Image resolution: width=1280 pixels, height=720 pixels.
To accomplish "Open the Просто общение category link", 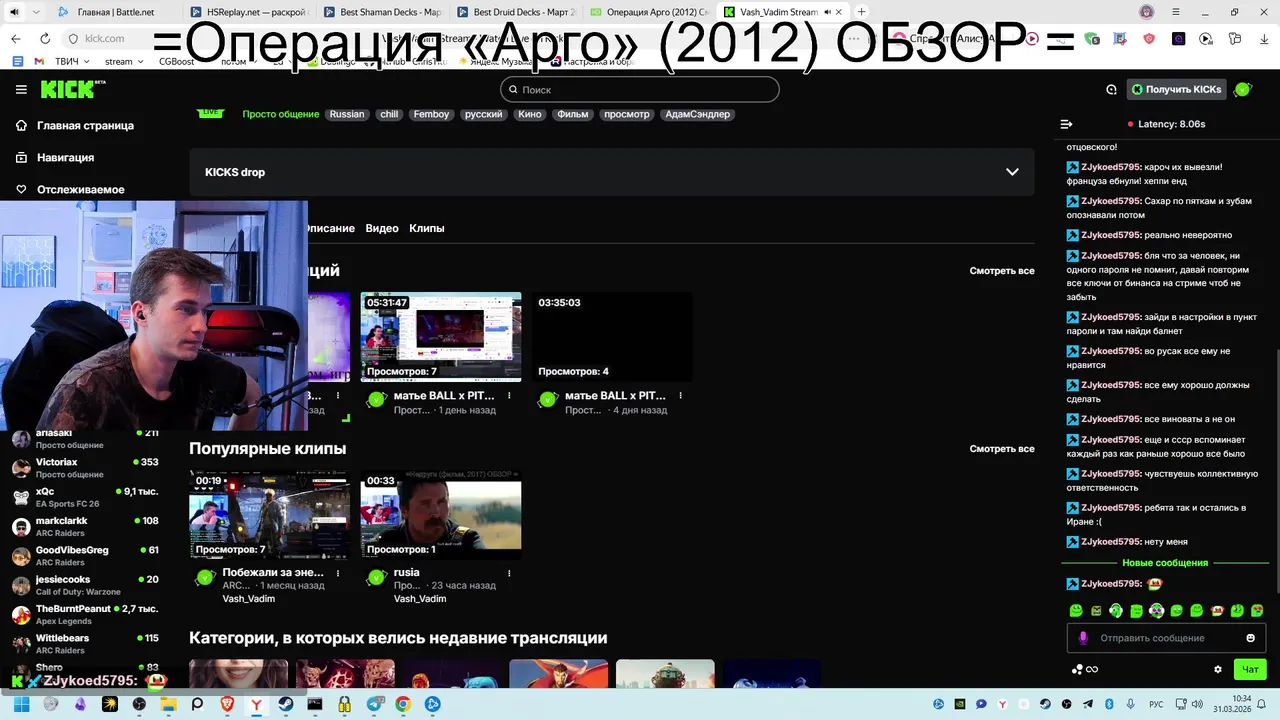I will (x=280, y=114).
